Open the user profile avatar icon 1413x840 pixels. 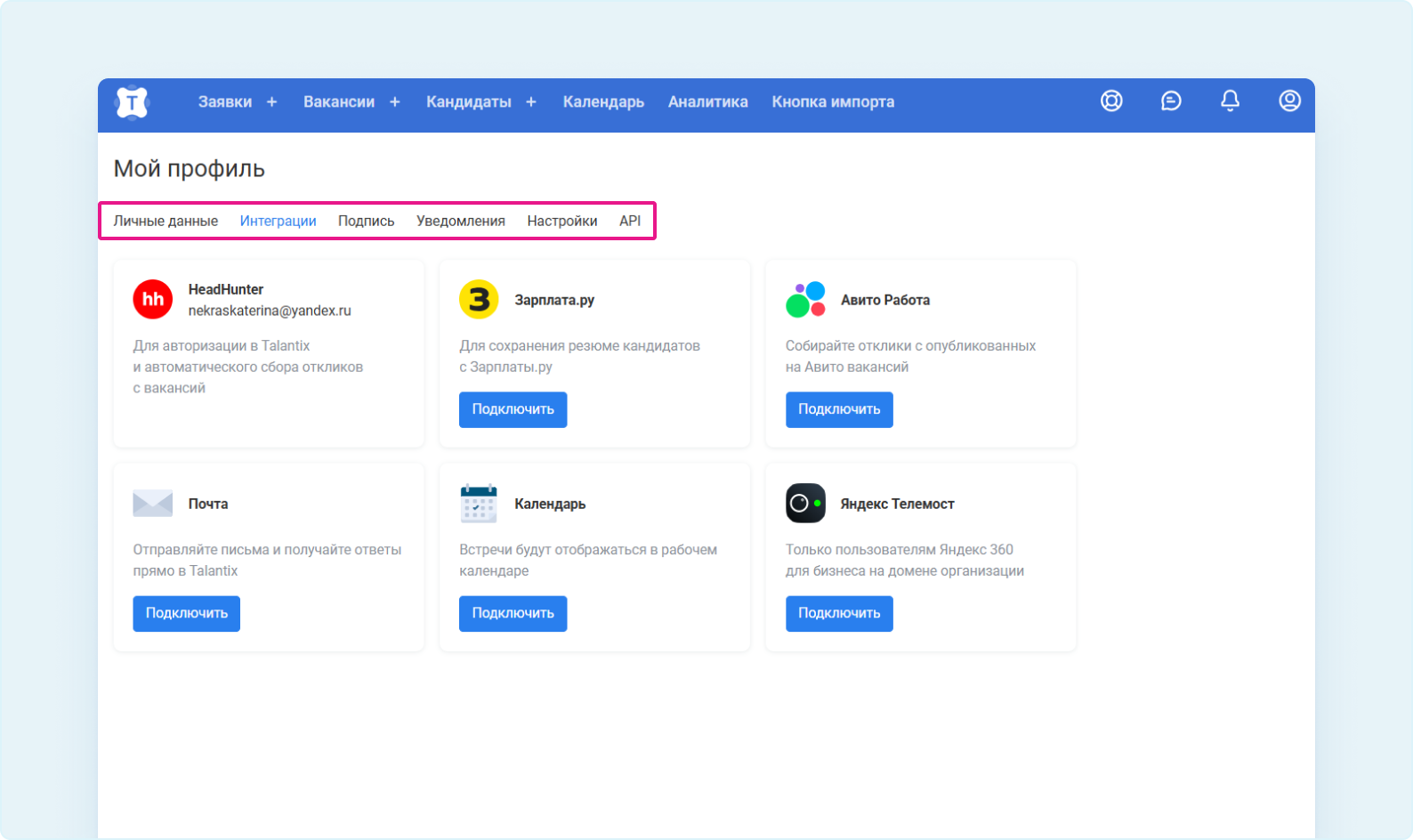pos(1289,101)
